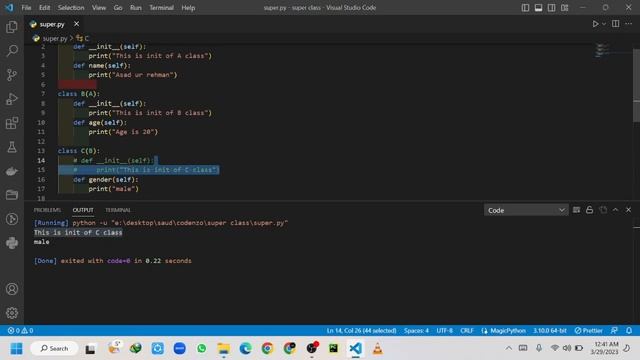The image size is (640, 360).
Task: Close the super.py tab
Action: tap(76, 24)
